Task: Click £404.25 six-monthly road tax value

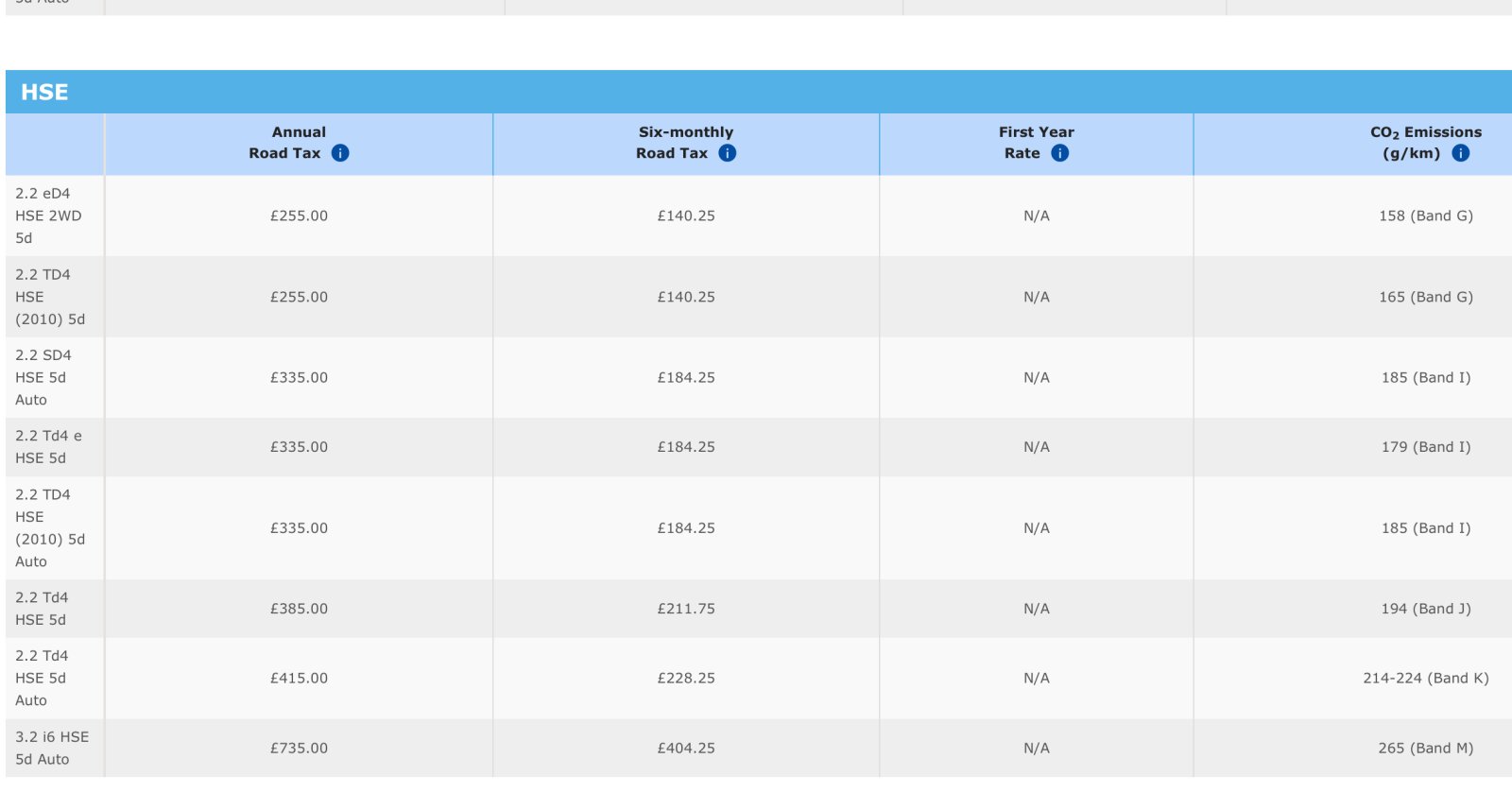Action: (x=686, y=748)
